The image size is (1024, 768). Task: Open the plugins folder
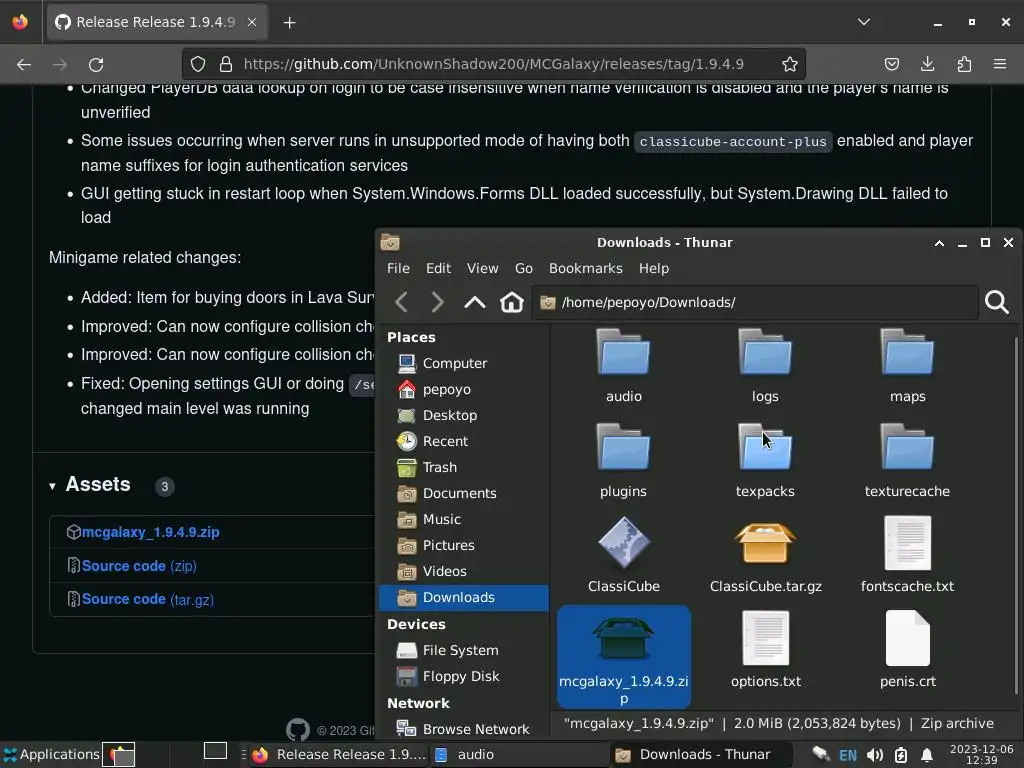624,461
